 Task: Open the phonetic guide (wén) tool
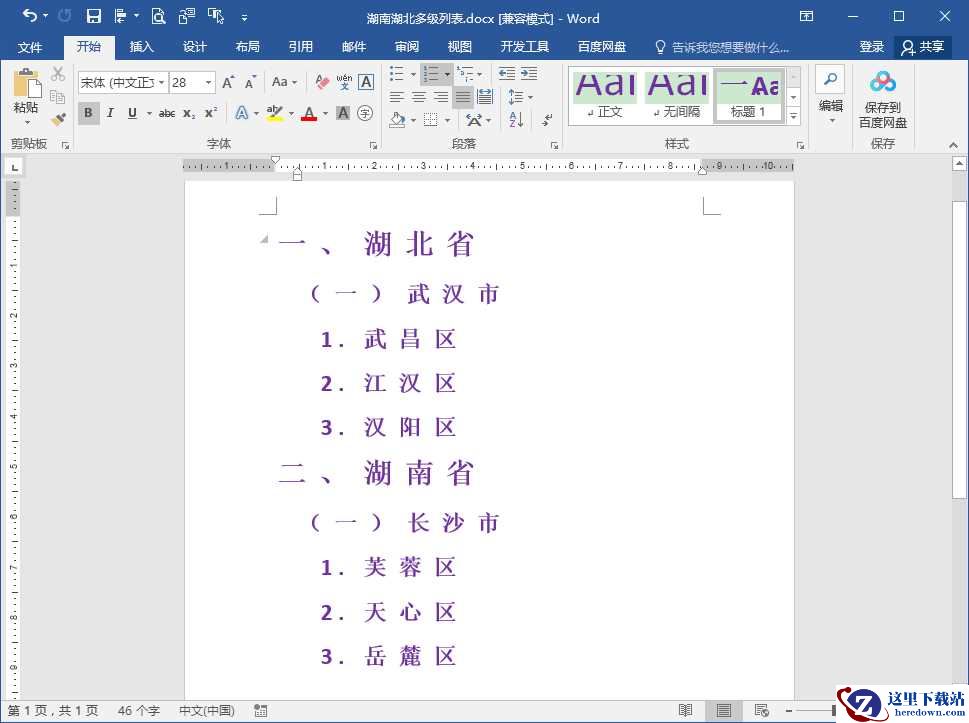[x=344, y=82]
